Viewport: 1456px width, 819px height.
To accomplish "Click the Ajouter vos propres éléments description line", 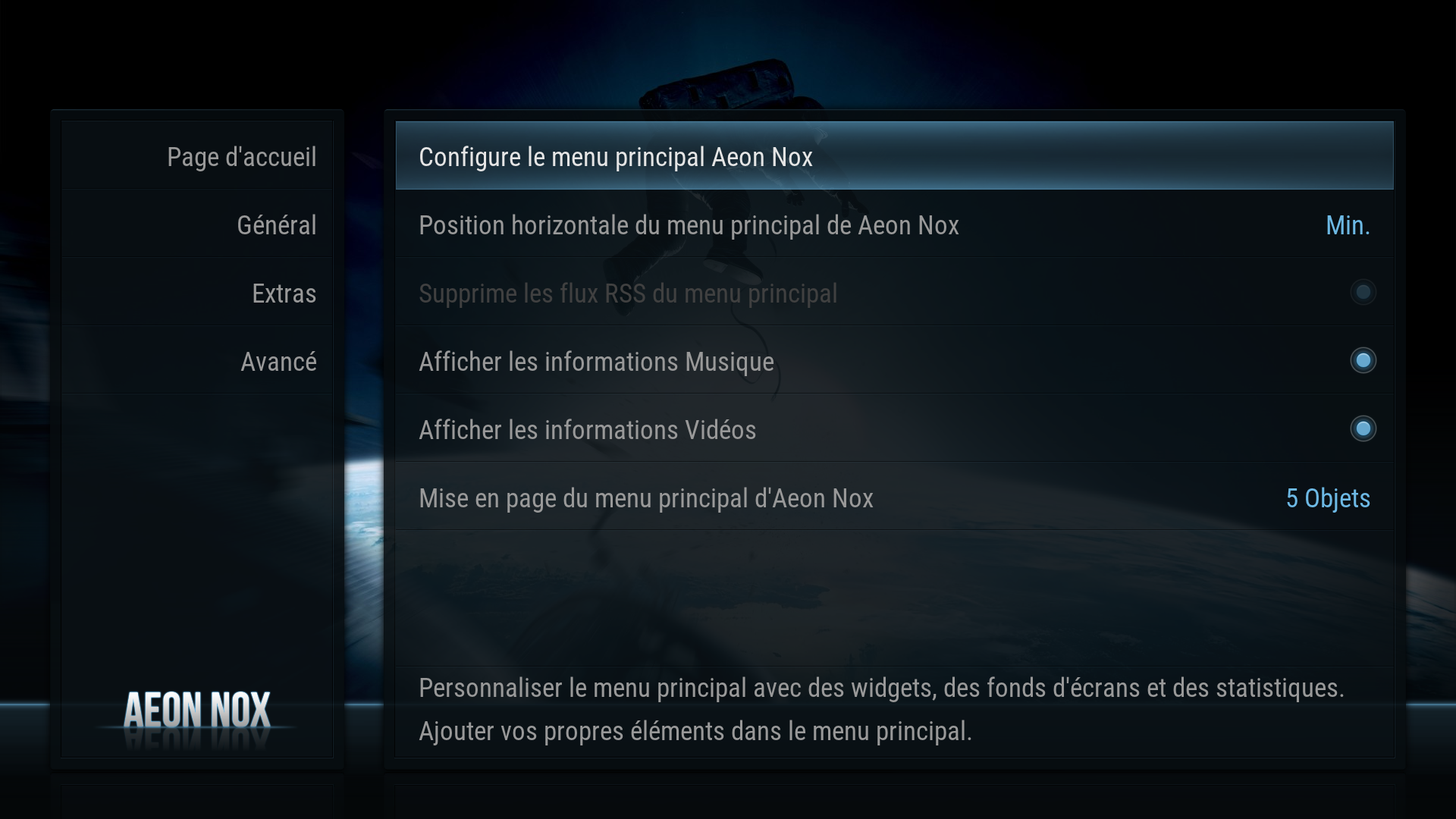I will pos(695,732).
